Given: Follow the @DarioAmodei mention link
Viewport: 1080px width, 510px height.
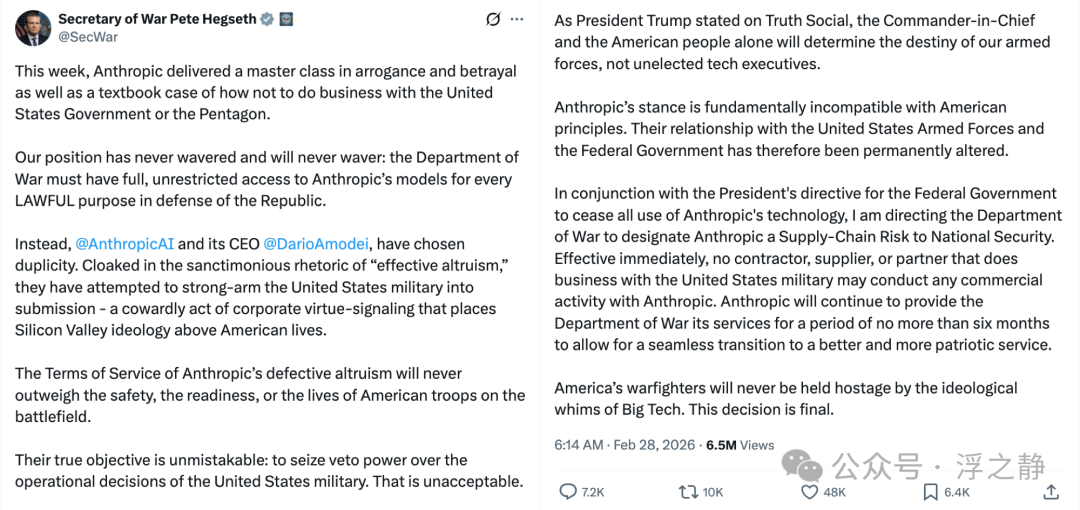Looking at the screenshot, I should (317, 244).
